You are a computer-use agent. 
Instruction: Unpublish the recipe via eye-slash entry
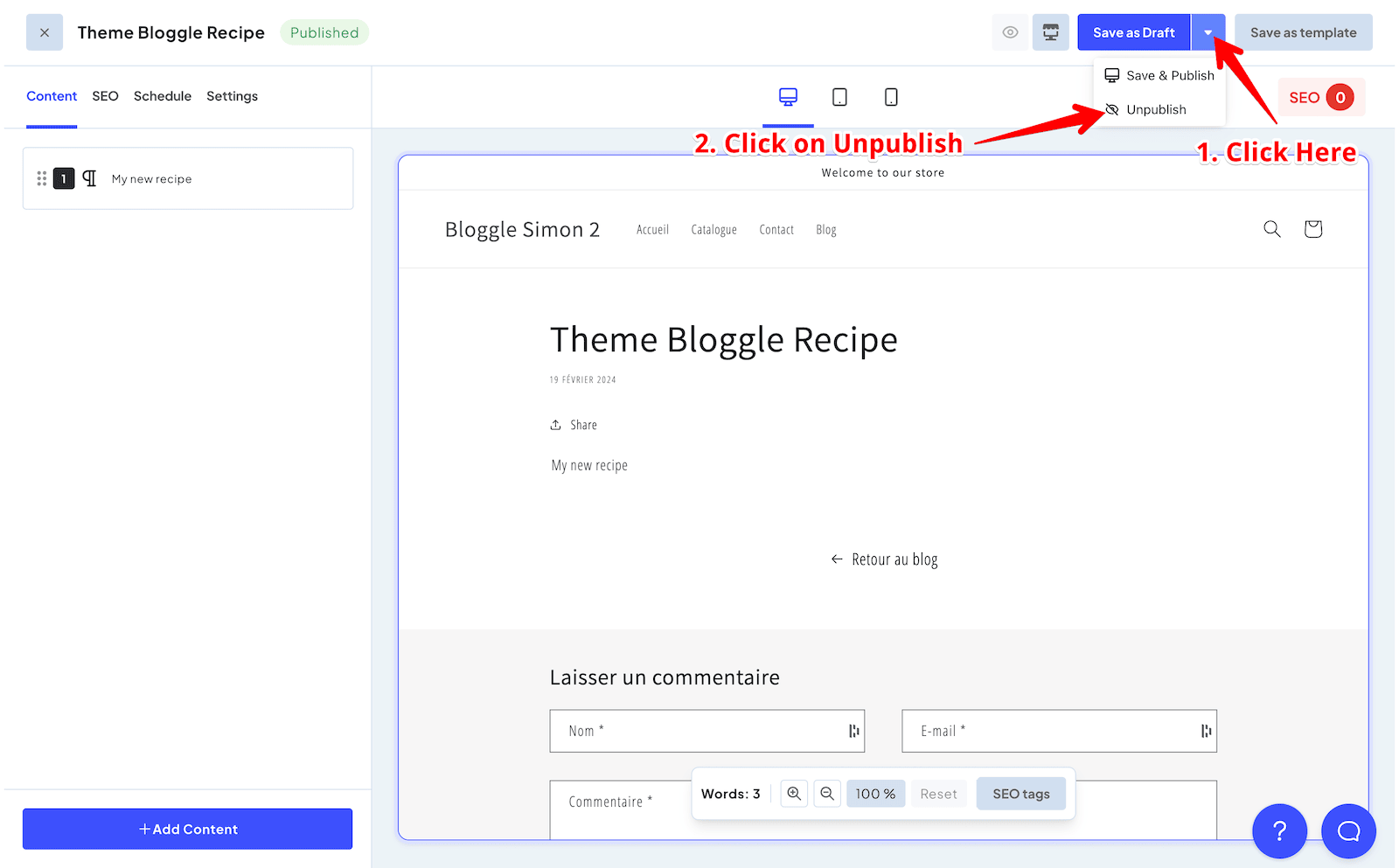click(x=1156, y=109)
